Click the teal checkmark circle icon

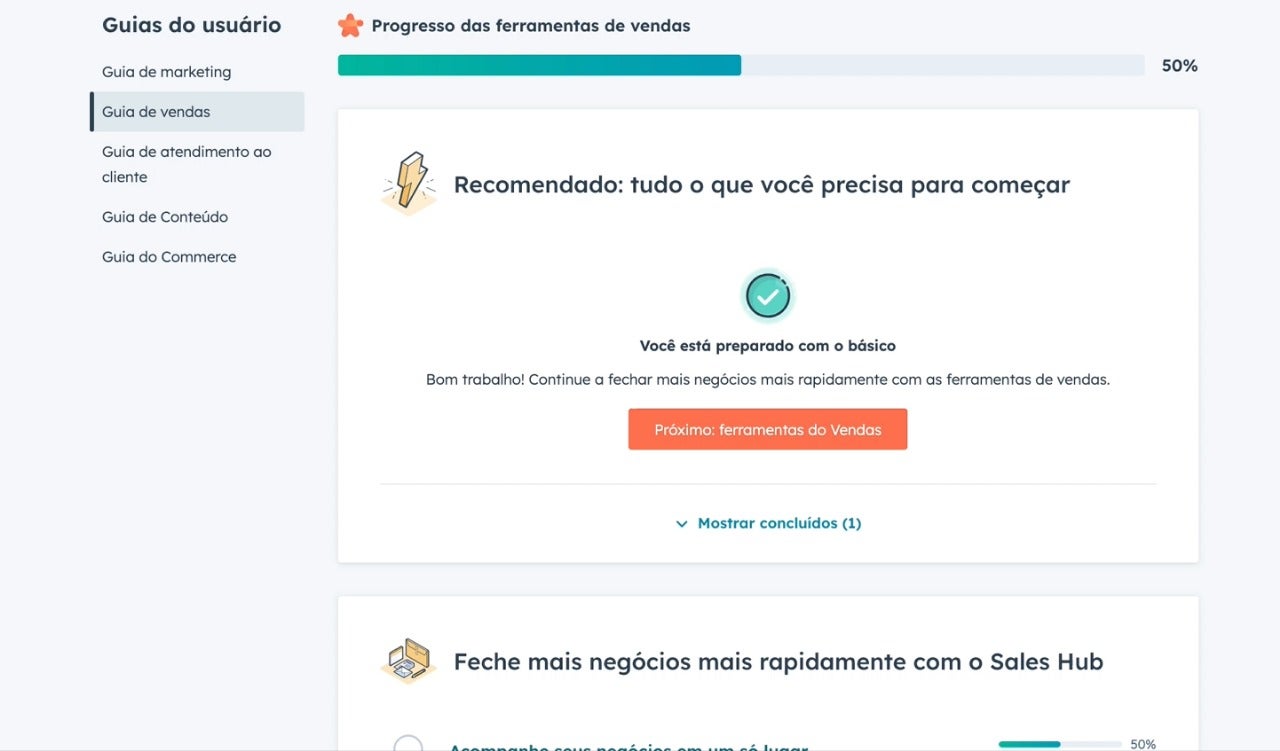[768, 296]
